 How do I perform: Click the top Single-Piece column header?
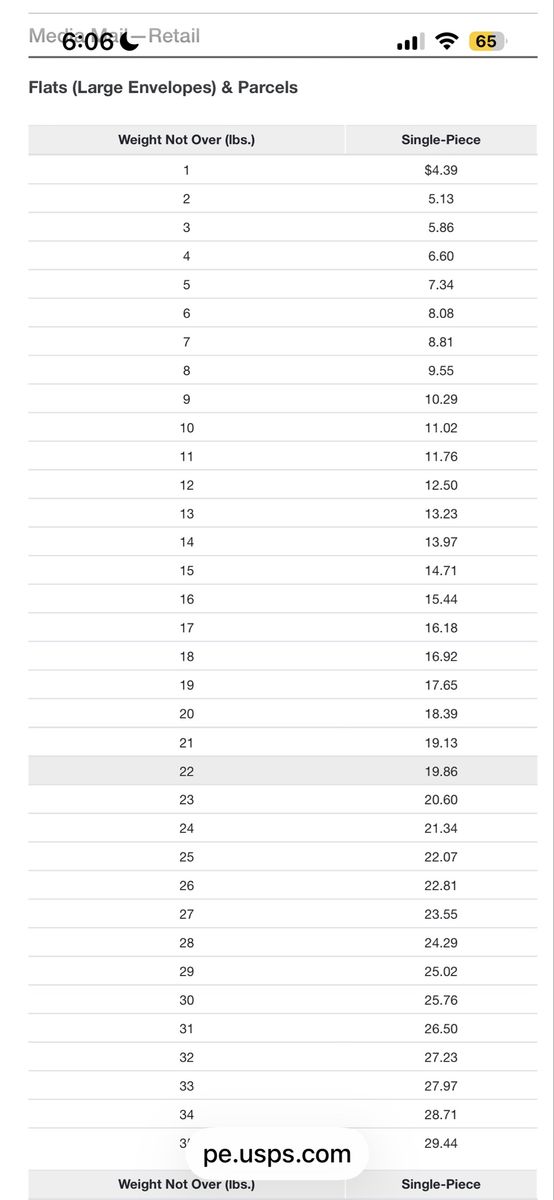(x=441, y=140)
